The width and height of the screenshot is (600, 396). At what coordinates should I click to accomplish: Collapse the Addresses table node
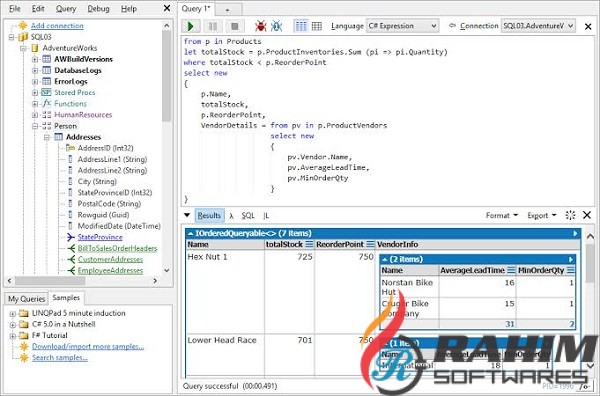tap(47, 137)
